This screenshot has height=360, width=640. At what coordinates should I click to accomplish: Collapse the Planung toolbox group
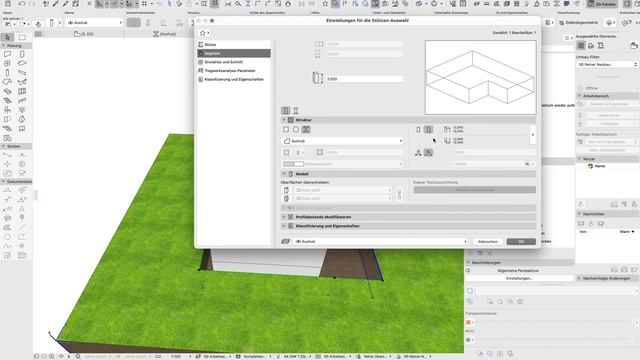(x=4, y=46)
